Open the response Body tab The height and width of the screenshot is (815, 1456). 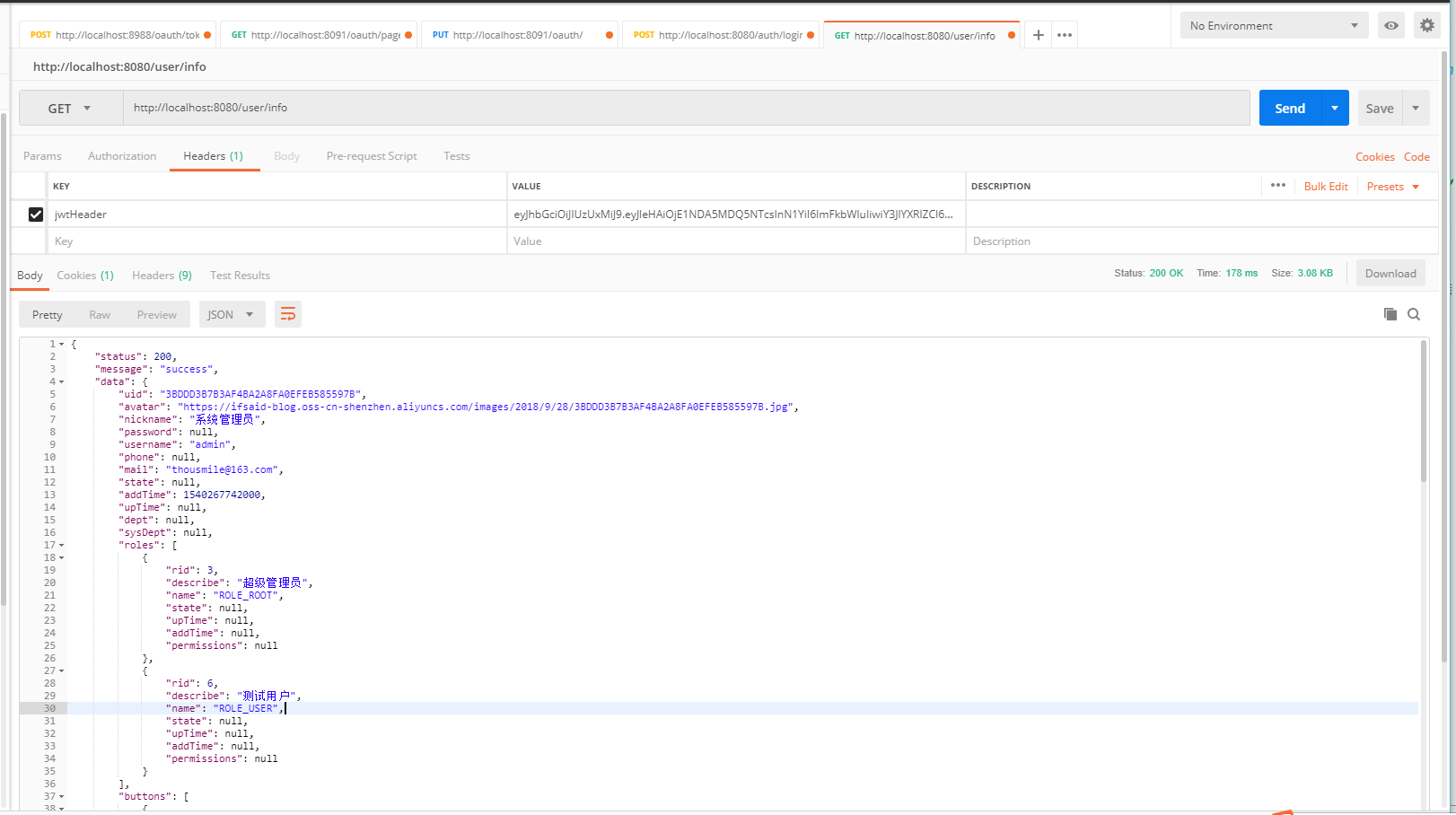pyautogui.click(x=30, y=276)
